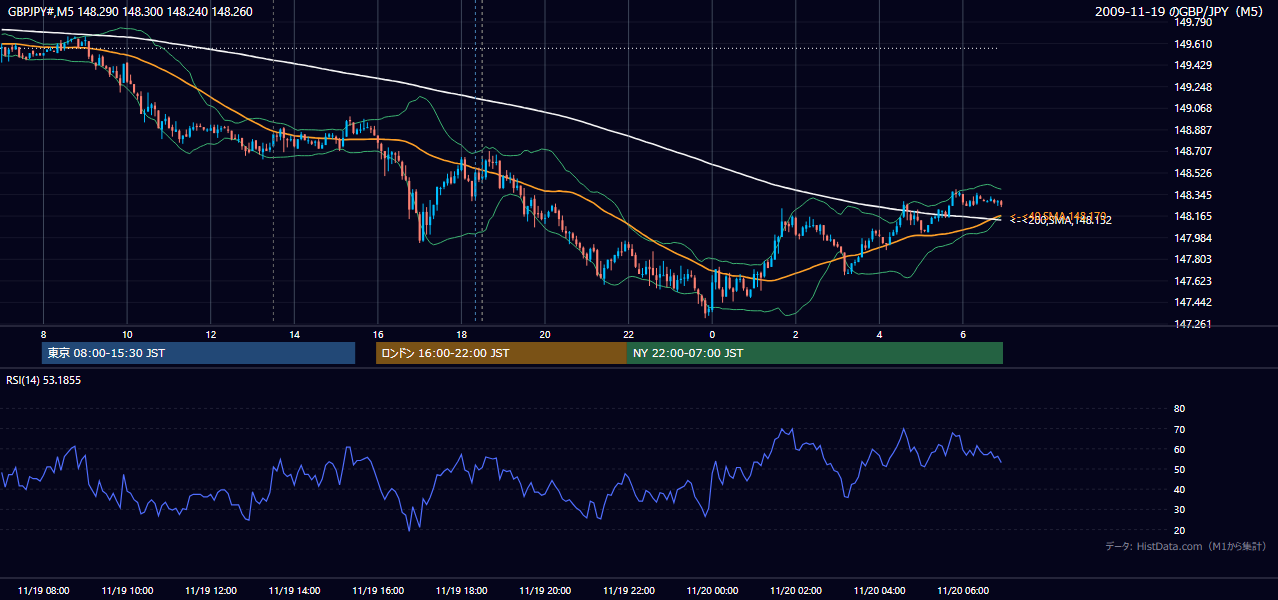Click the price axis value 149.610

1192,44
